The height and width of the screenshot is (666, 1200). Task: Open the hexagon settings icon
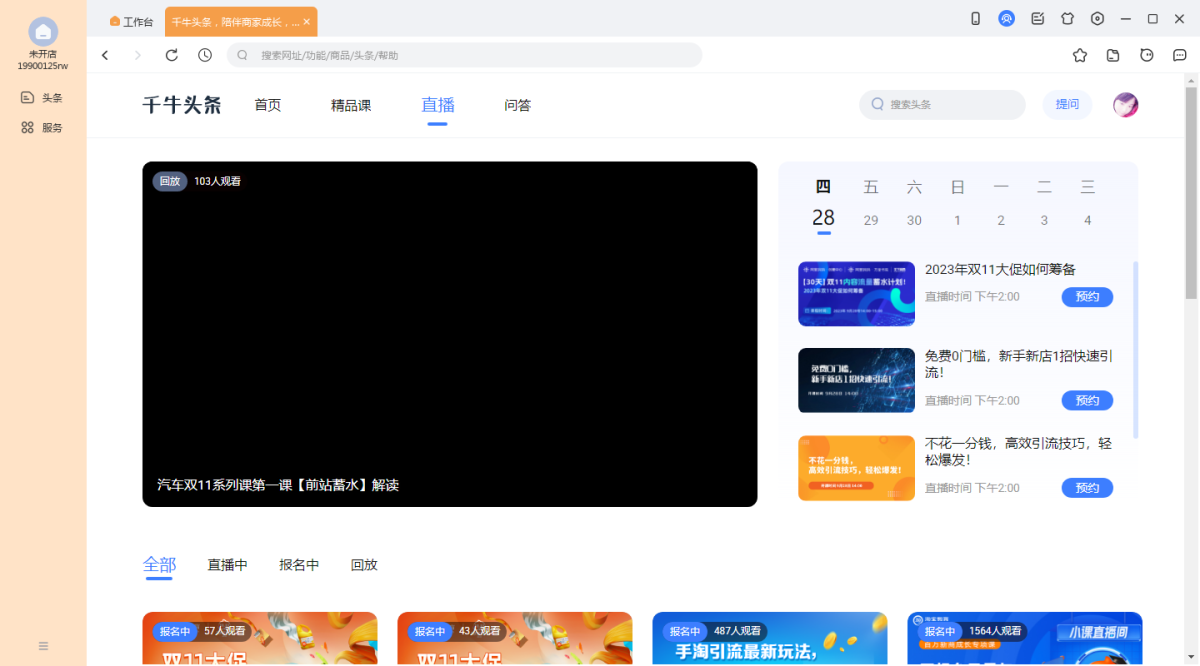1097,19
